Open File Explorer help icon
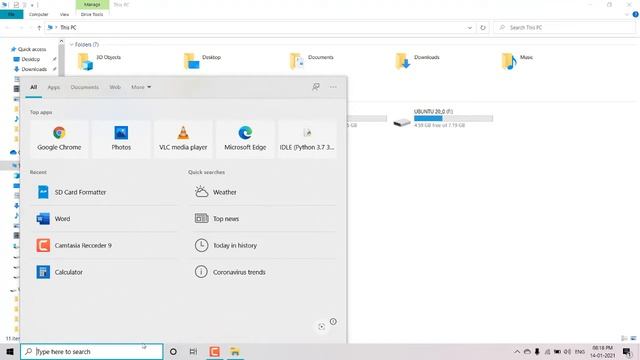This screenshot has height=360, width=640. [x=635, y=14]
